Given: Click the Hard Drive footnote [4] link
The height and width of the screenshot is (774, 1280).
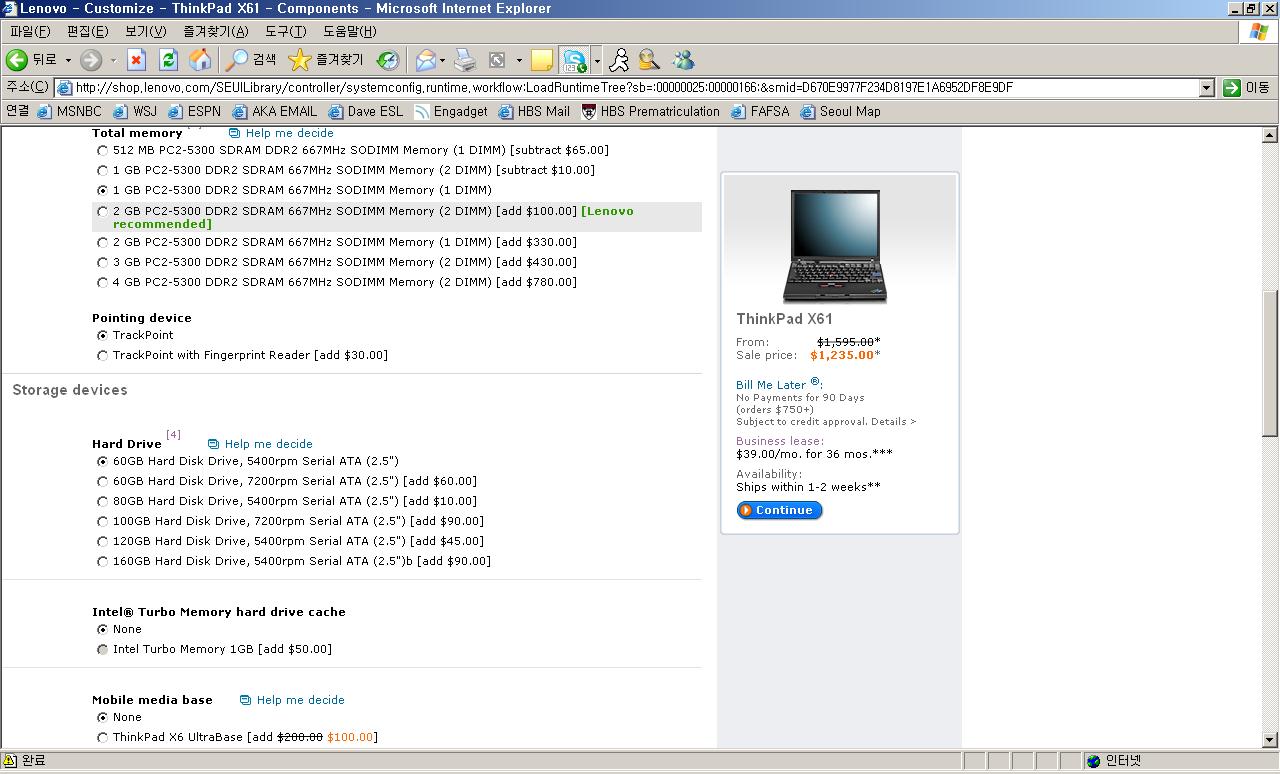Looking at the screenshot, I should pos(173,435).
